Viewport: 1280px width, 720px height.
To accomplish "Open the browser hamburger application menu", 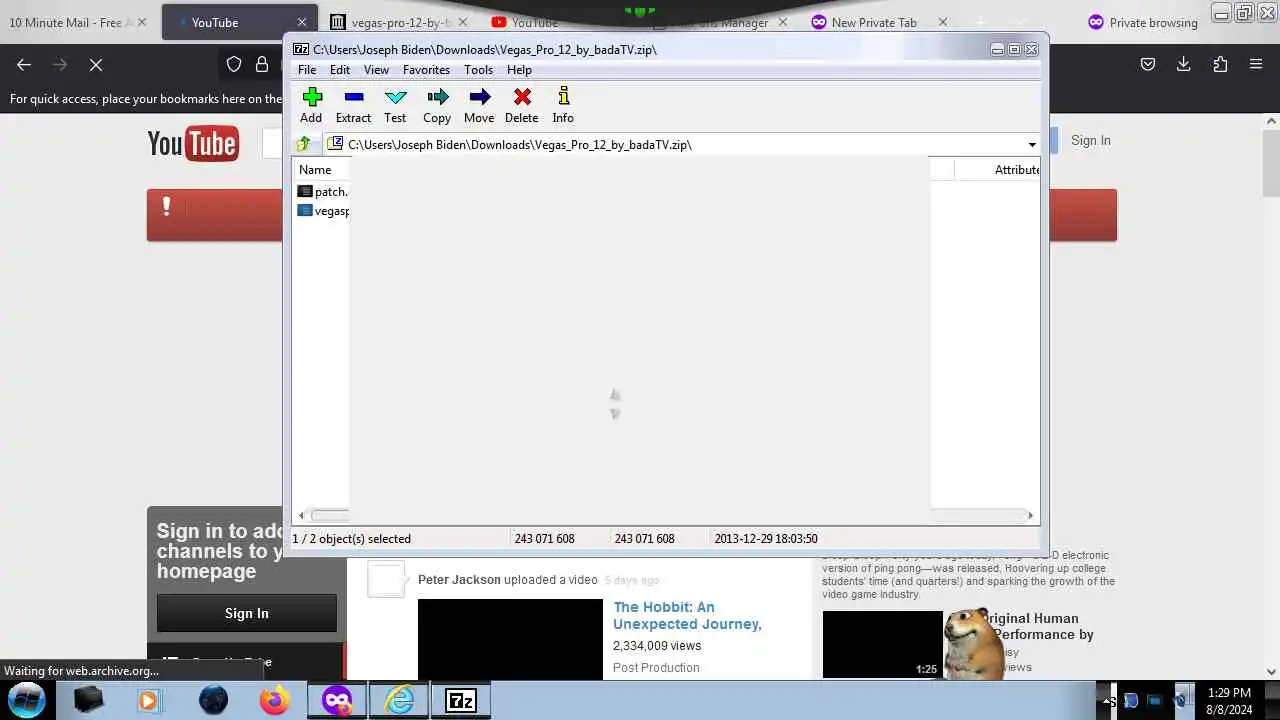I will [1256, 64].
